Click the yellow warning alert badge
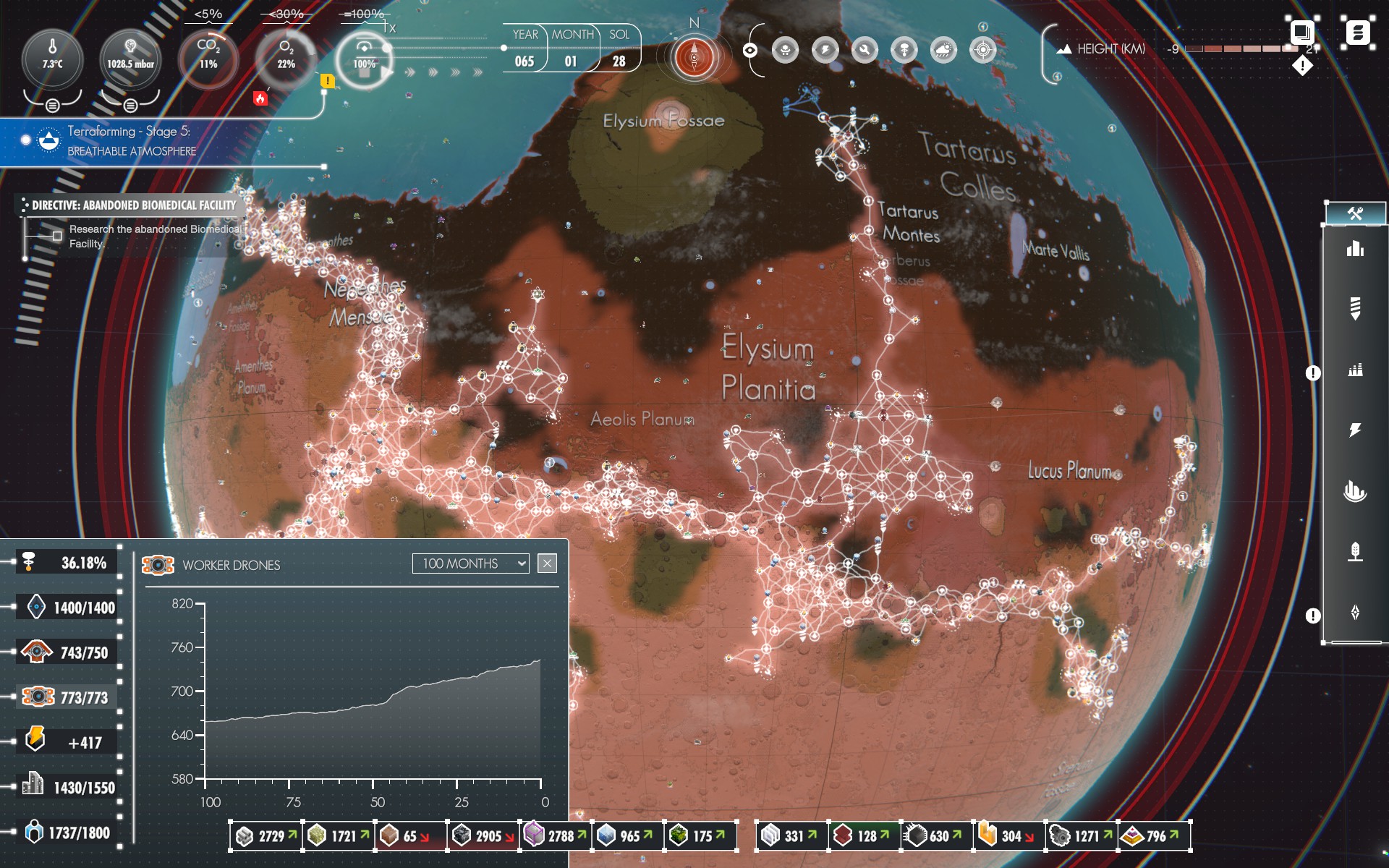This screenshot has width=1389, height=868. point(328,81)
